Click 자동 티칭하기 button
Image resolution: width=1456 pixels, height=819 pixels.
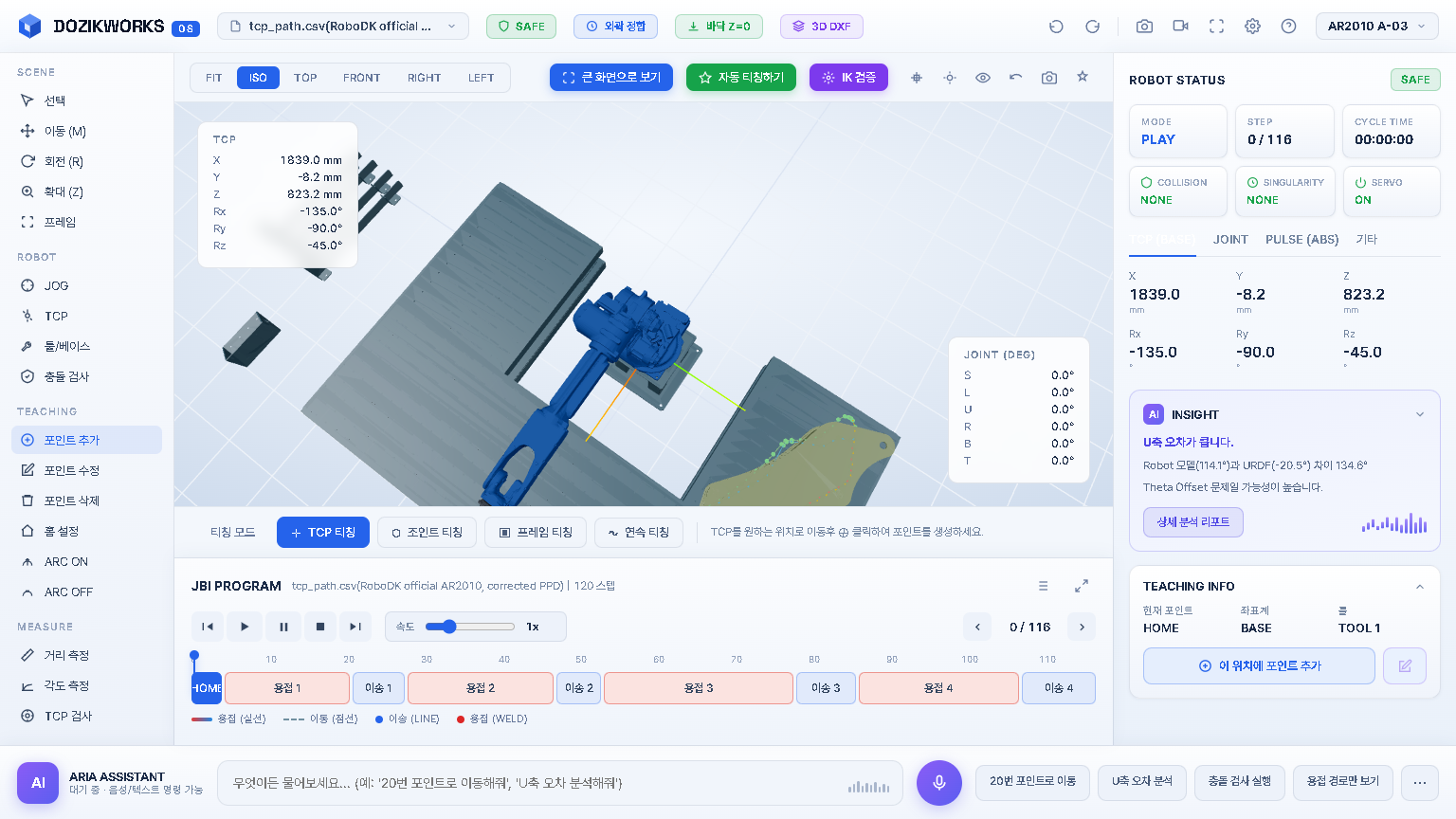(741, 78)
